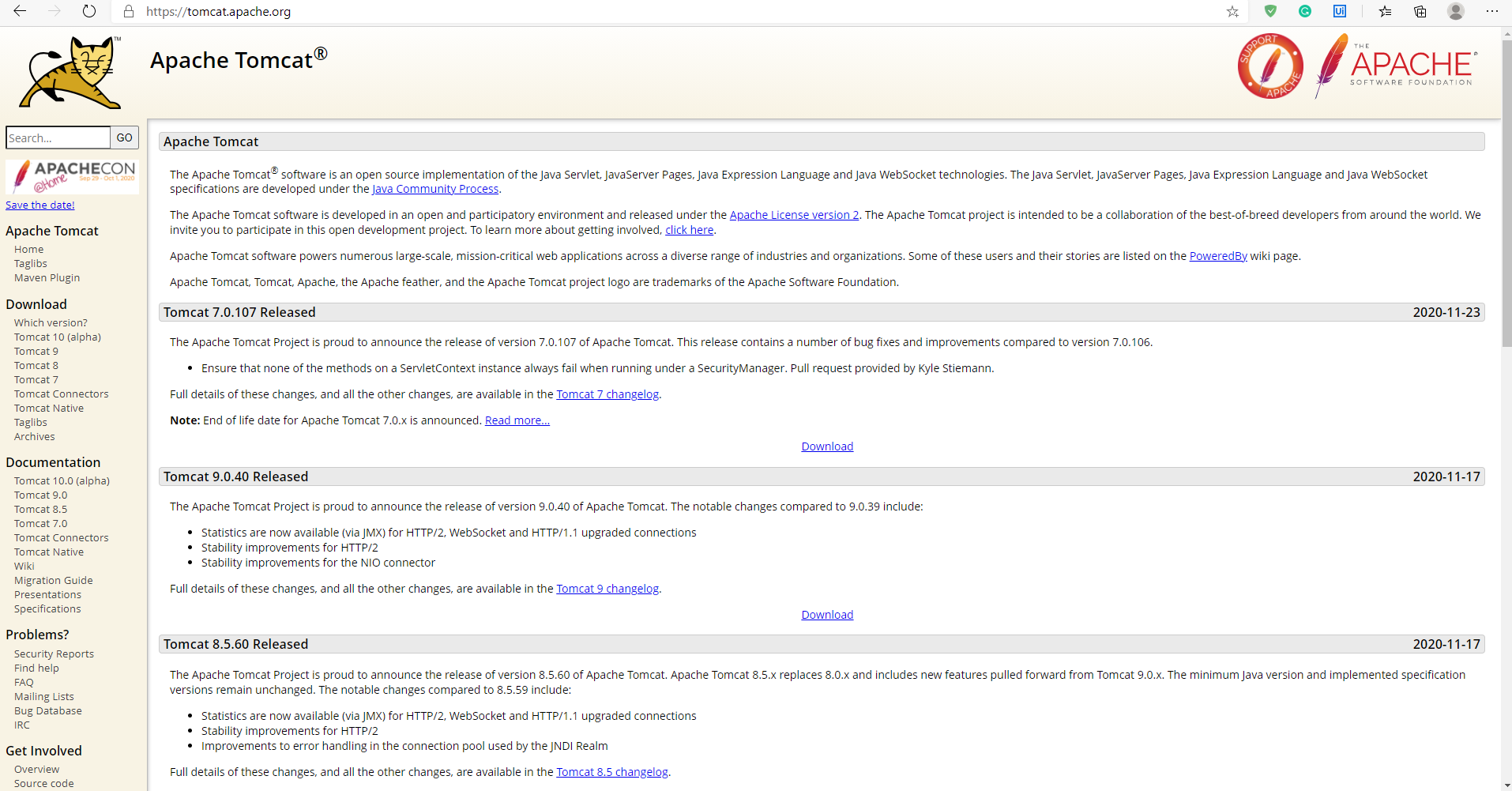Open browser settings ellipsis menu
The image size is (1512, 791).
click(x=1491, y=11)
